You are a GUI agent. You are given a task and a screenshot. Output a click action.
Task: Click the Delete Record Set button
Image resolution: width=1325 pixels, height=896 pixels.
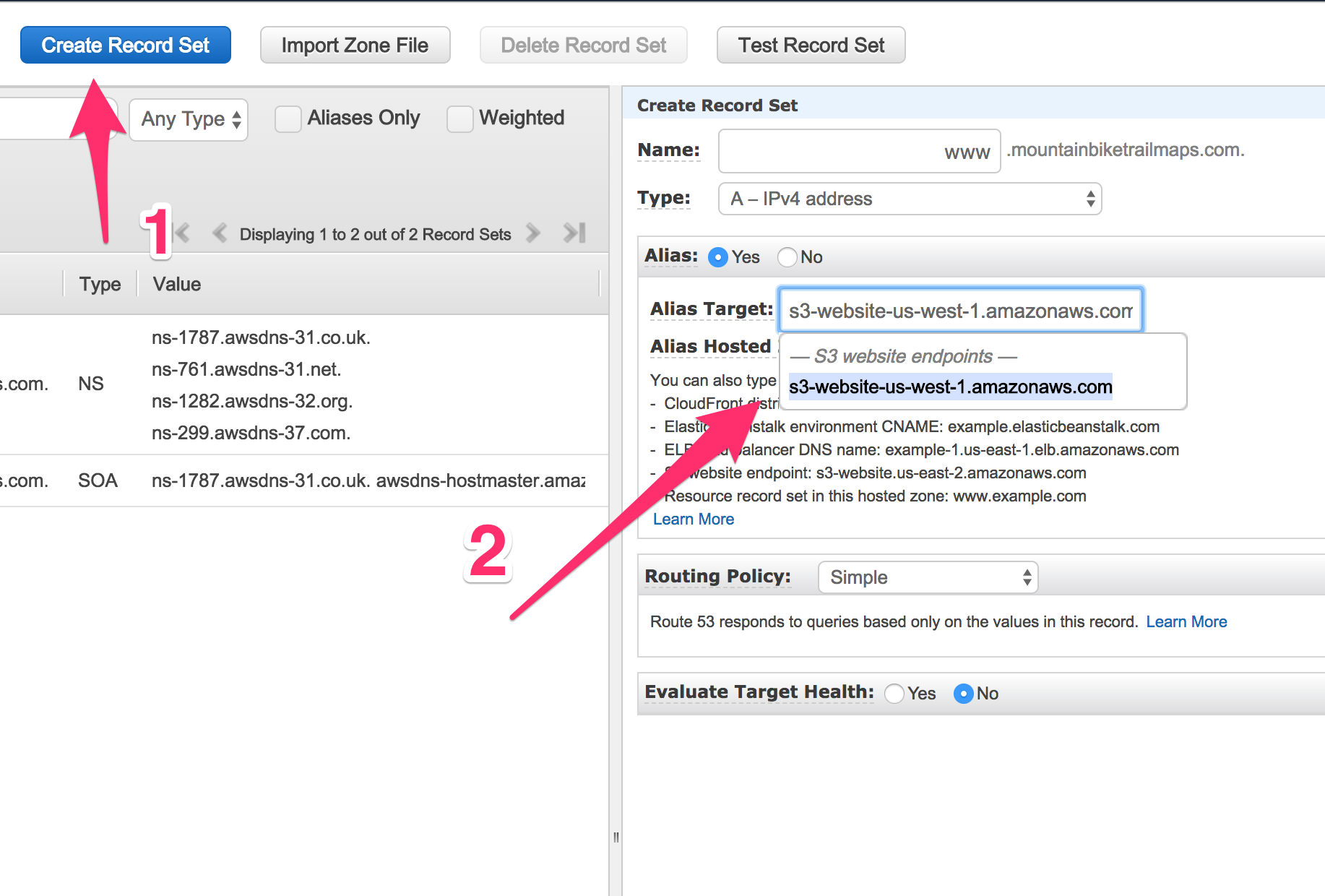click(584, 45)
